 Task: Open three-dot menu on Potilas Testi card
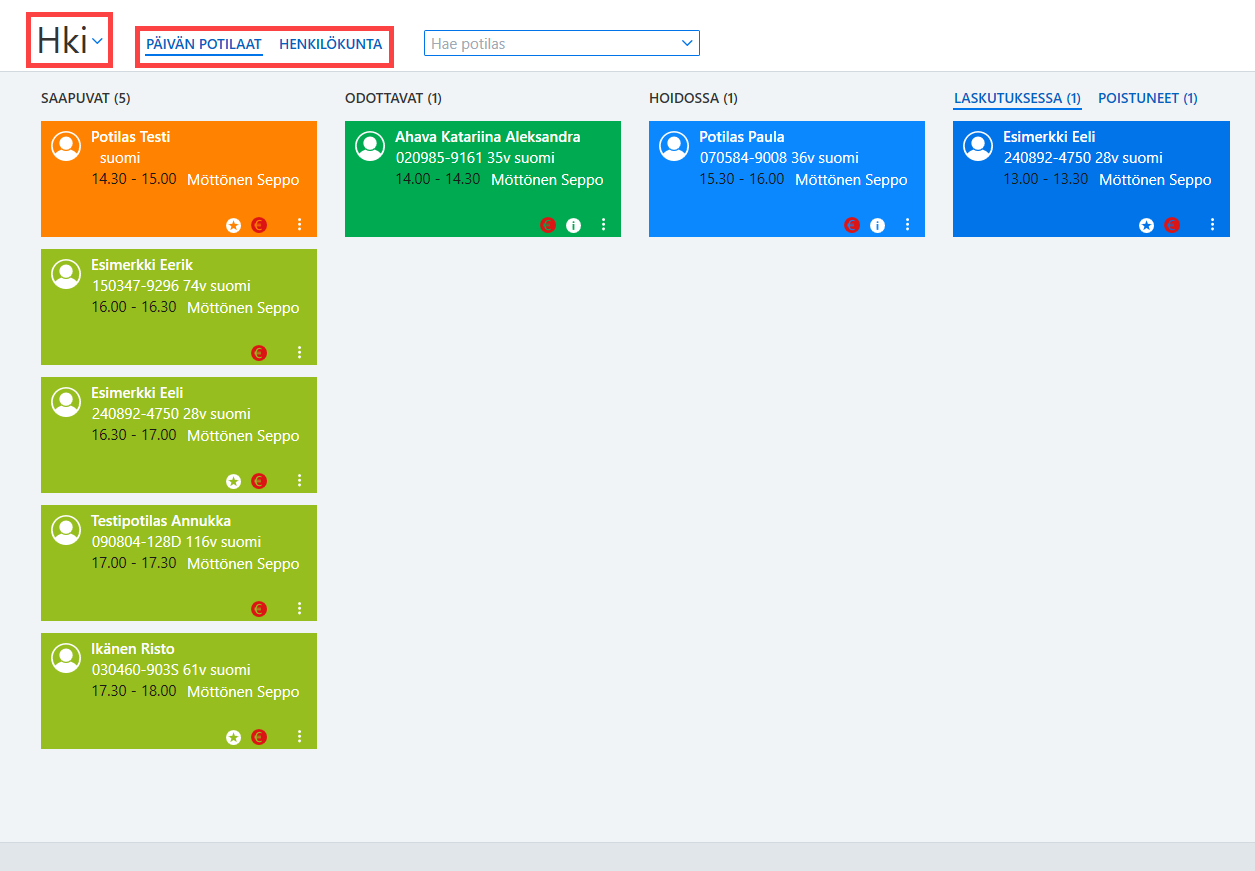pyautogui.click(x=299, y=225)
